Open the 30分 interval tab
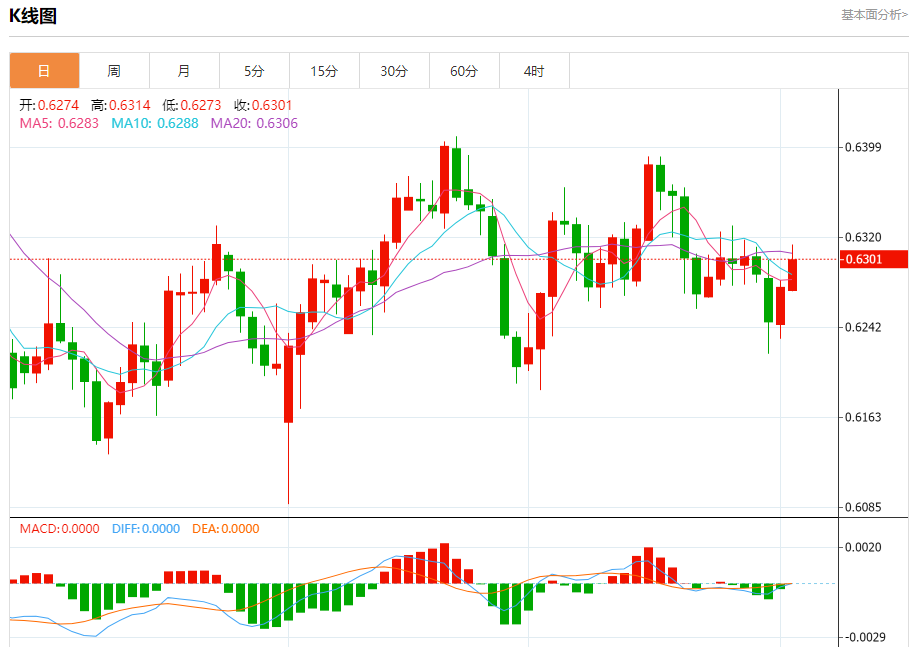Screen dimensions: 914x647 tap(394, 71)
